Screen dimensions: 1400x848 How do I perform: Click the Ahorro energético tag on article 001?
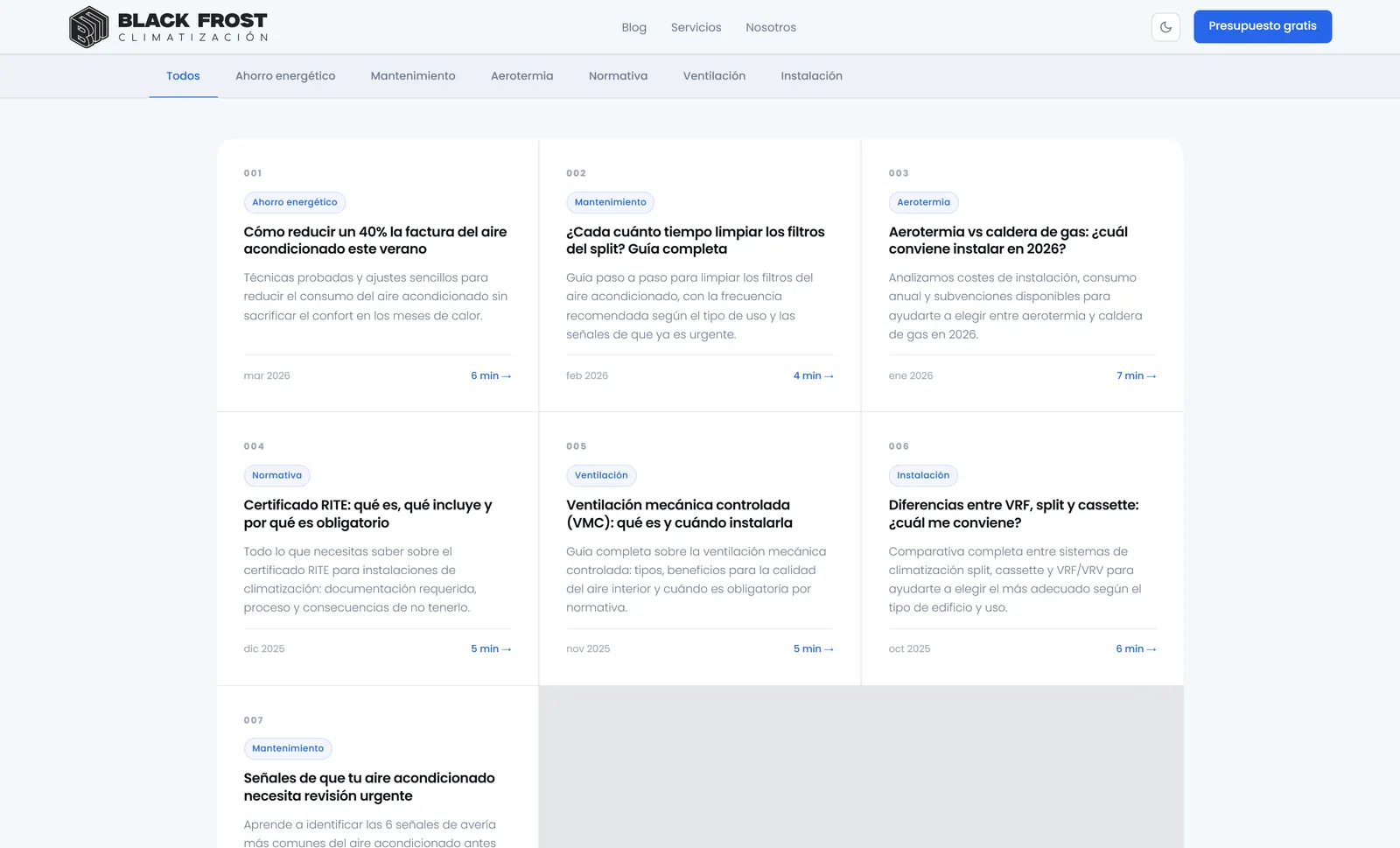(295, 202)
